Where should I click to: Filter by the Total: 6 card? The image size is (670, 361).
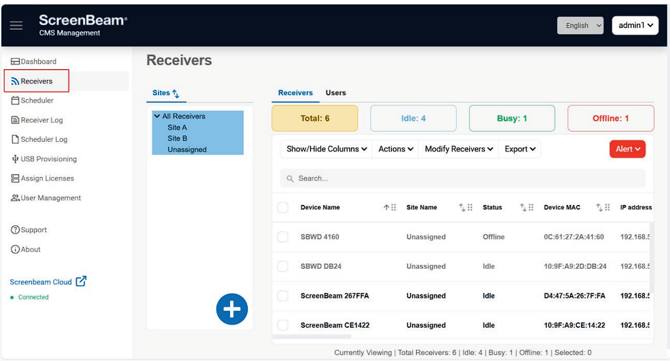coord(314,118)
